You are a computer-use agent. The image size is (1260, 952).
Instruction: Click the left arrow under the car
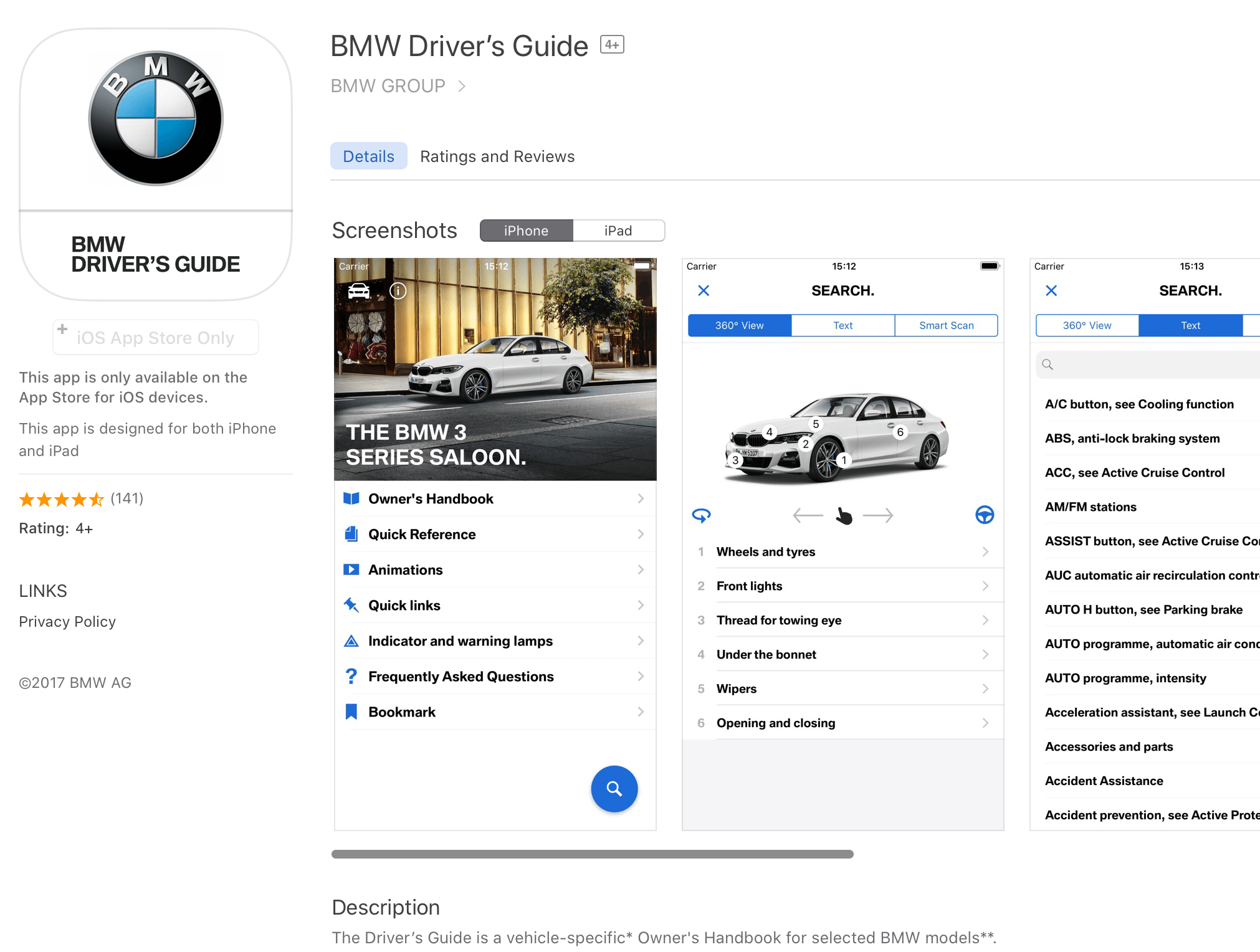(808, 515)
